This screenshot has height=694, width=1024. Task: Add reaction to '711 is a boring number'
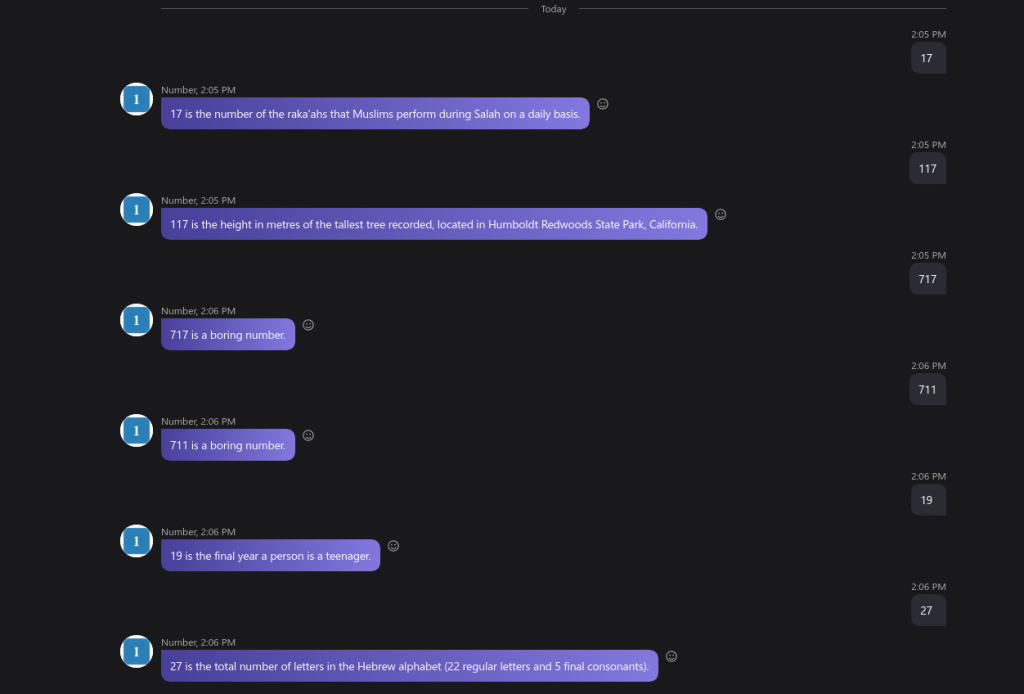(x=308, y=435)
